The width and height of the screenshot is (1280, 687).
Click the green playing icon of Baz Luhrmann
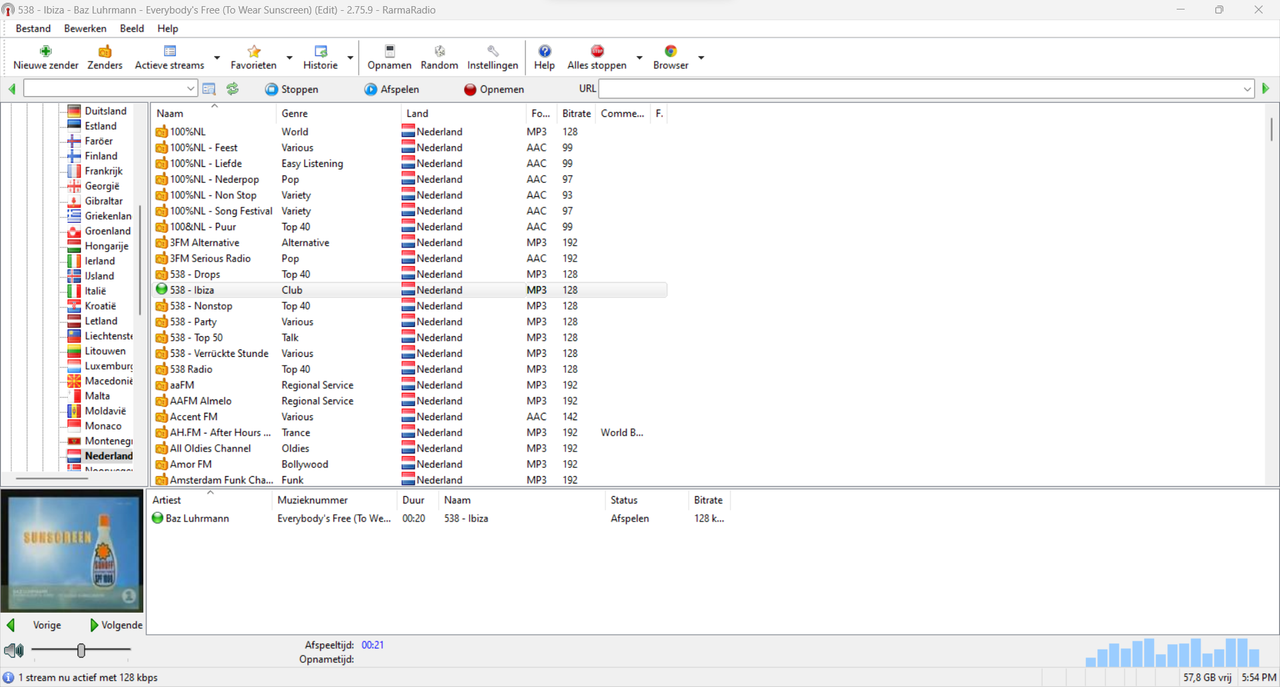[157, 518]
